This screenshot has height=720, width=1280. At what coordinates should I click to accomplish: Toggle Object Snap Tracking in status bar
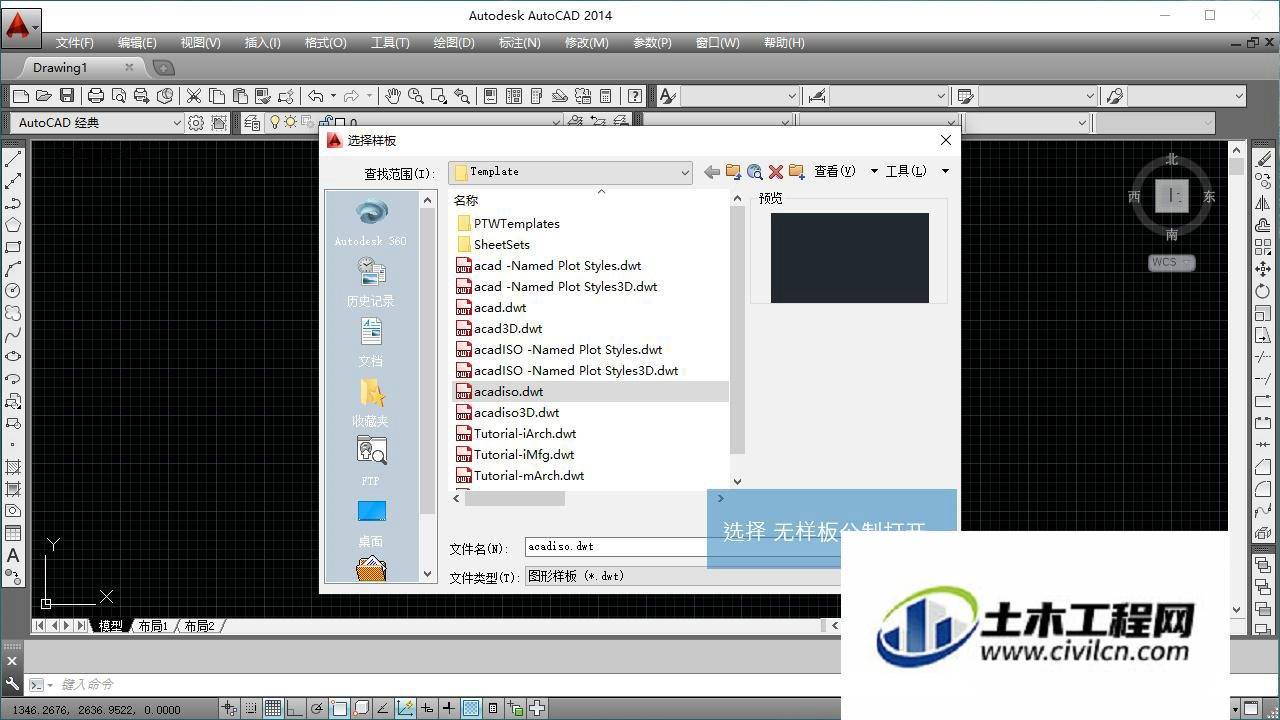coord(383,709)
